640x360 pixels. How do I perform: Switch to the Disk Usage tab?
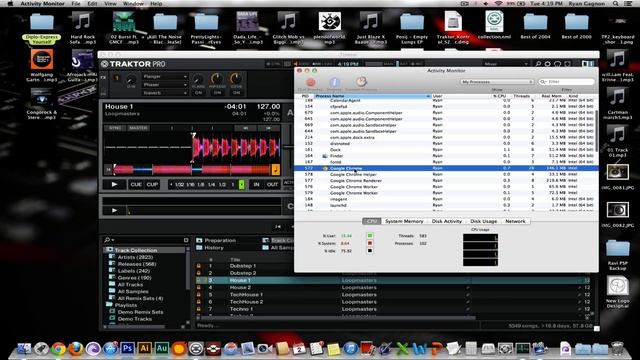pos(484,221)
